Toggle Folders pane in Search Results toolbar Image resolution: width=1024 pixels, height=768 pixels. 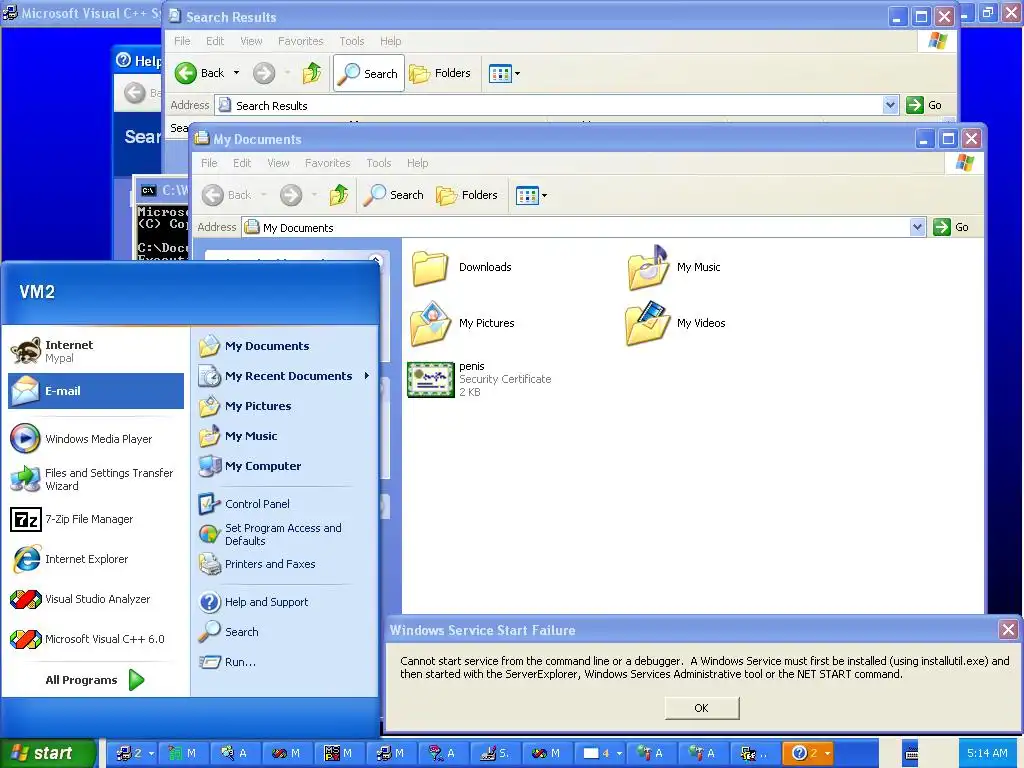tap(440, 73)
